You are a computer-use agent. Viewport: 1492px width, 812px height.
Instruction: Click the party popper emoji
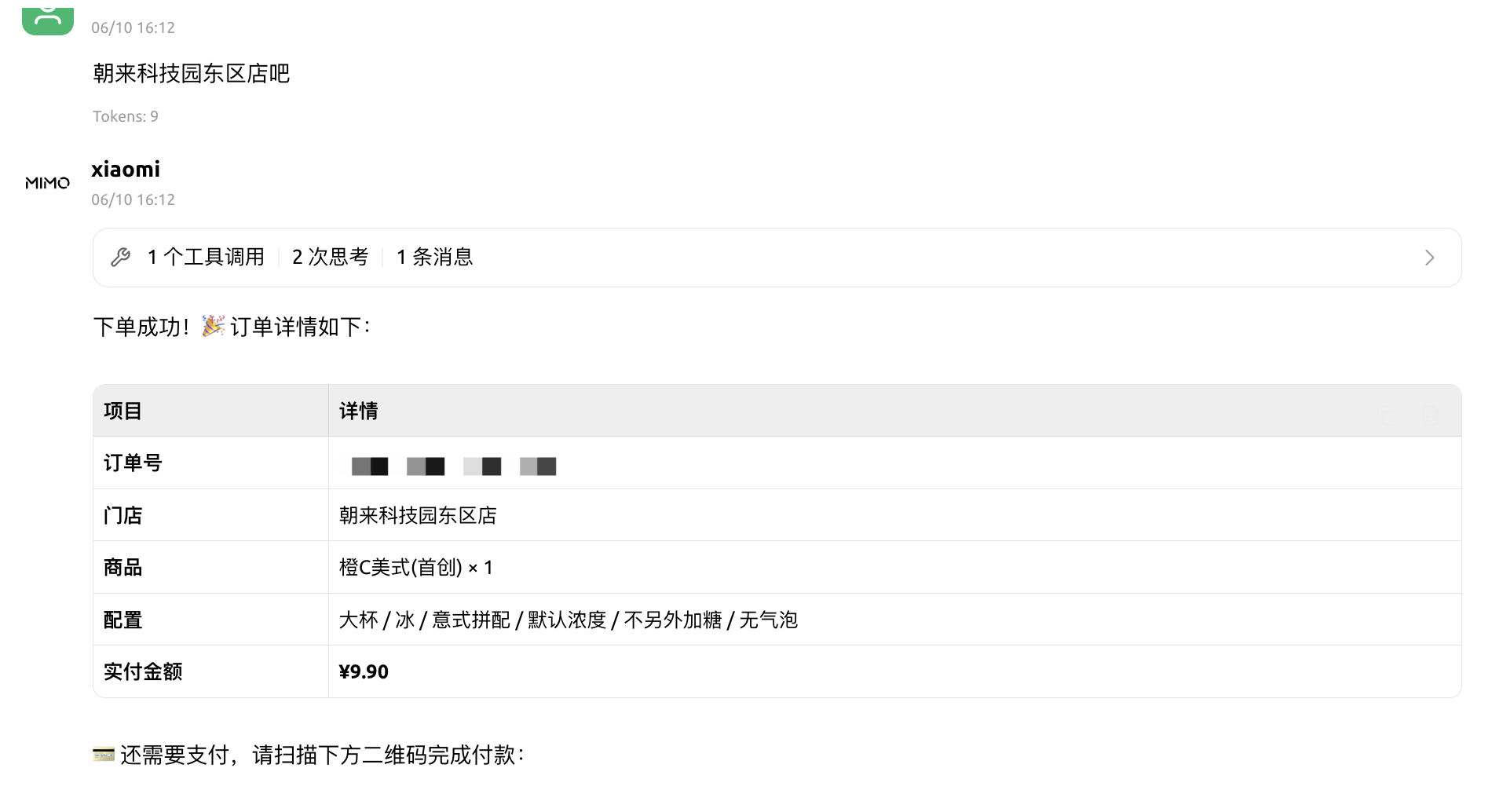[x=213, y=326]
